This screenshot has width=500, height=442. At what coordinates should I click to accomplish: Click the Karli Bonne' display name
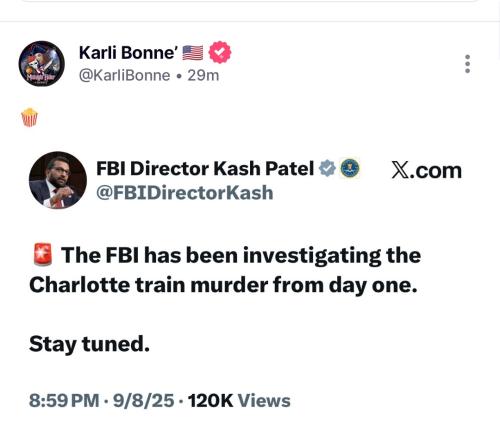coord(127,53)
